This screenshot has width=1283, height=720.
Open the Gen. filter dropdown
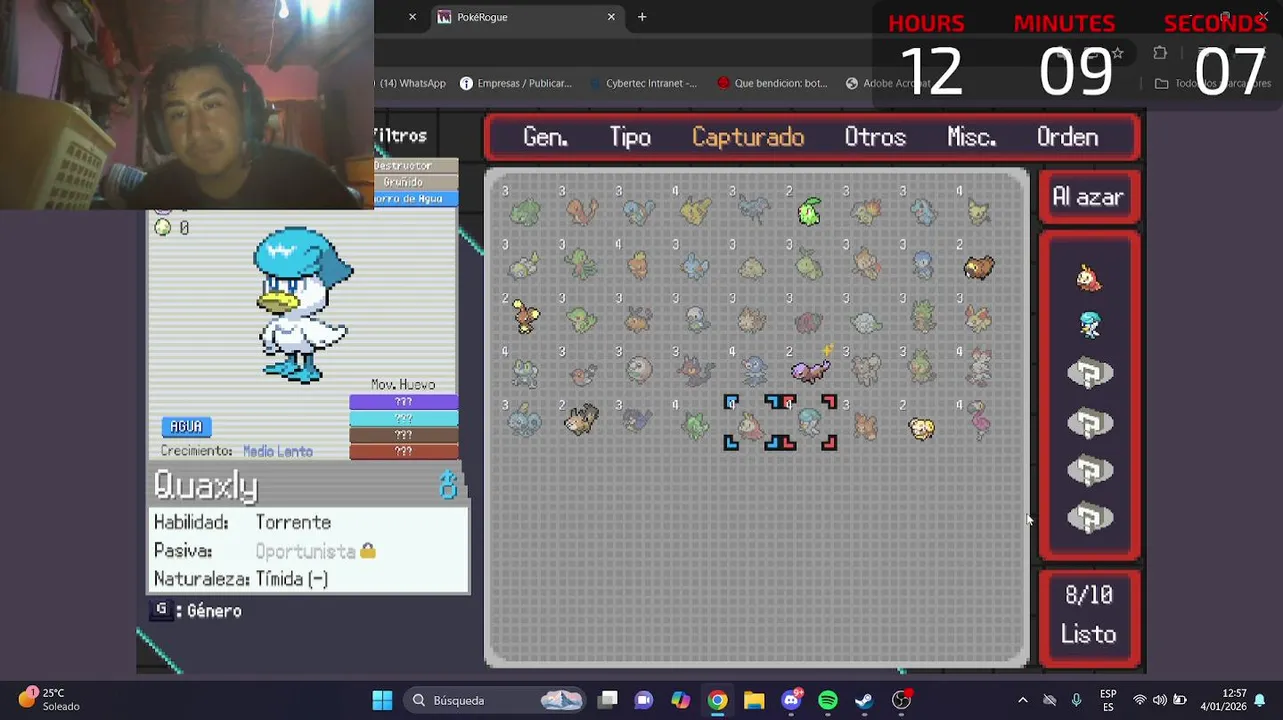click(x=546, y=137)
